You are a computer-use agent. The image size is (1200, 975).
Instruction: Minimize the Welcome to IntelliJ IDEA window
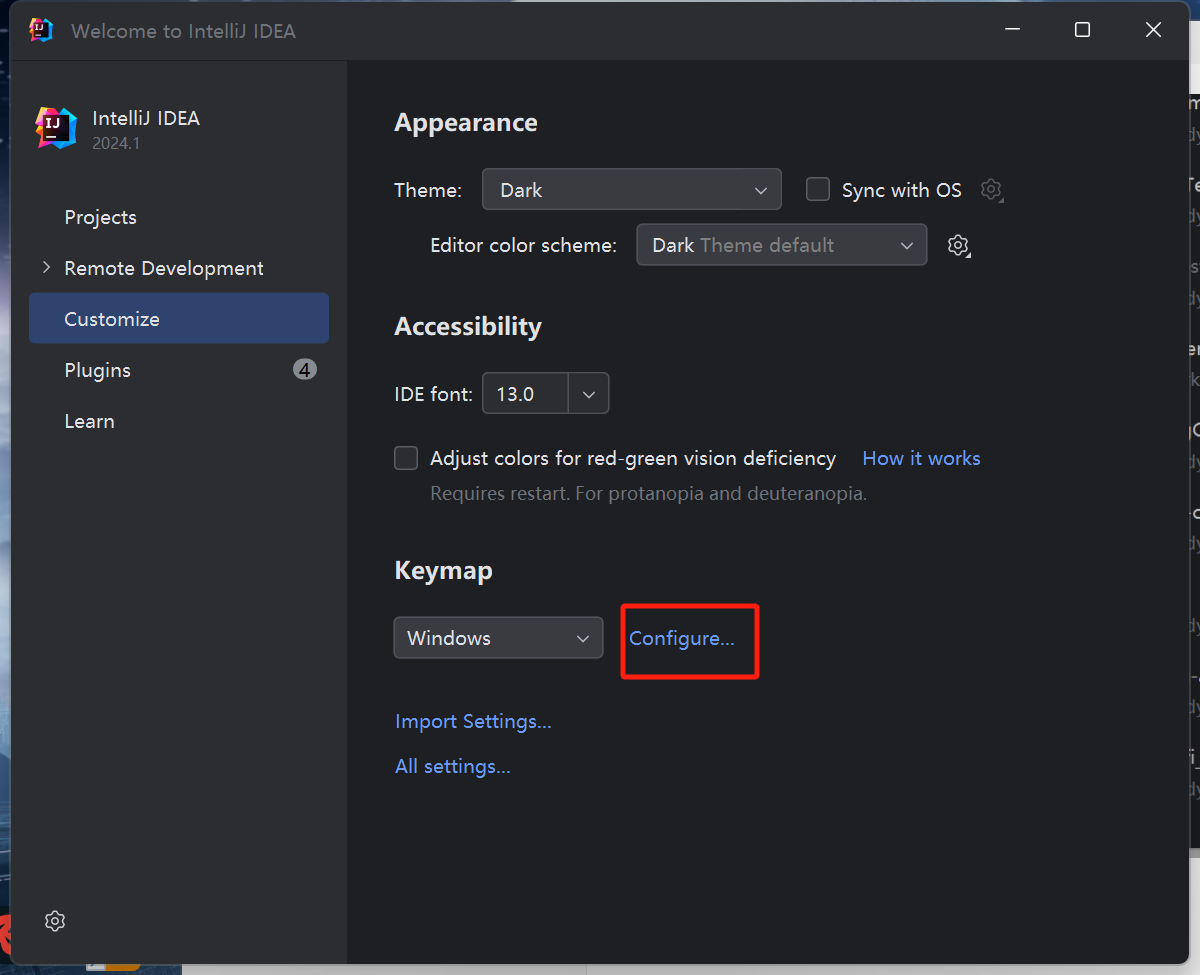click(x=1012, y=30)
